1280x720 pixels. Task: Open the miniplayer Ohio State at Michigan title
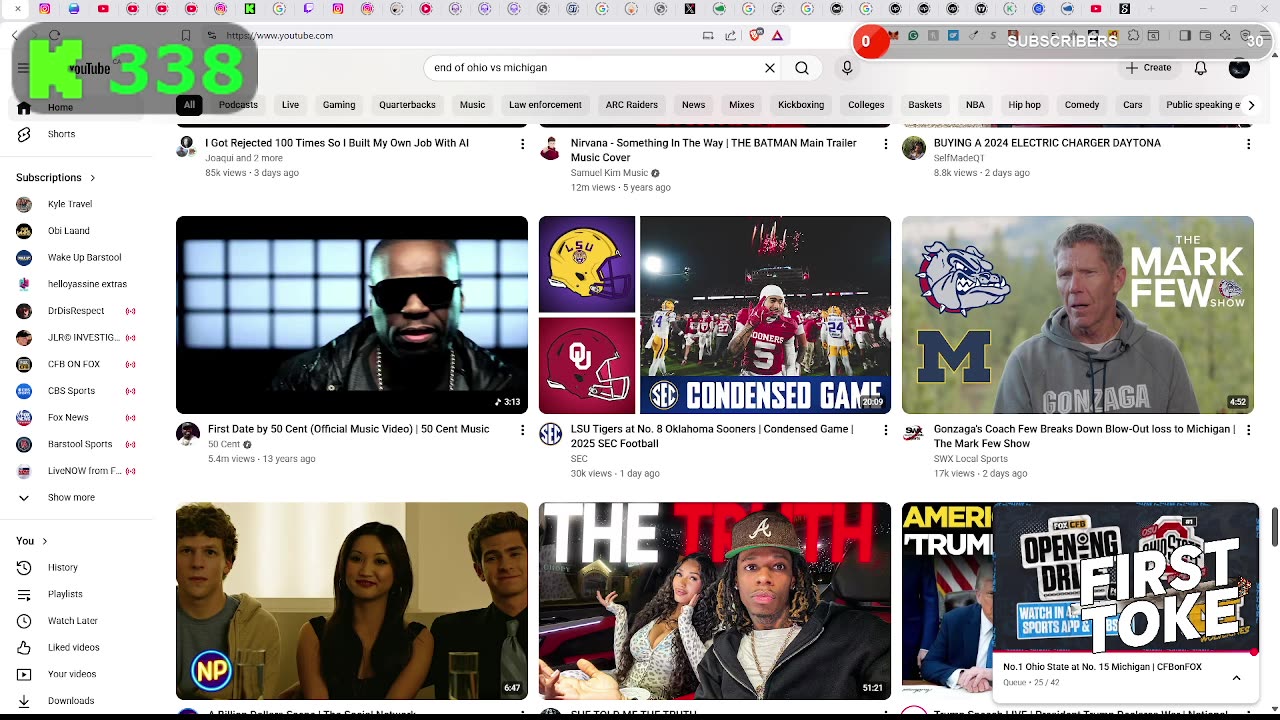pos(1102,667)
